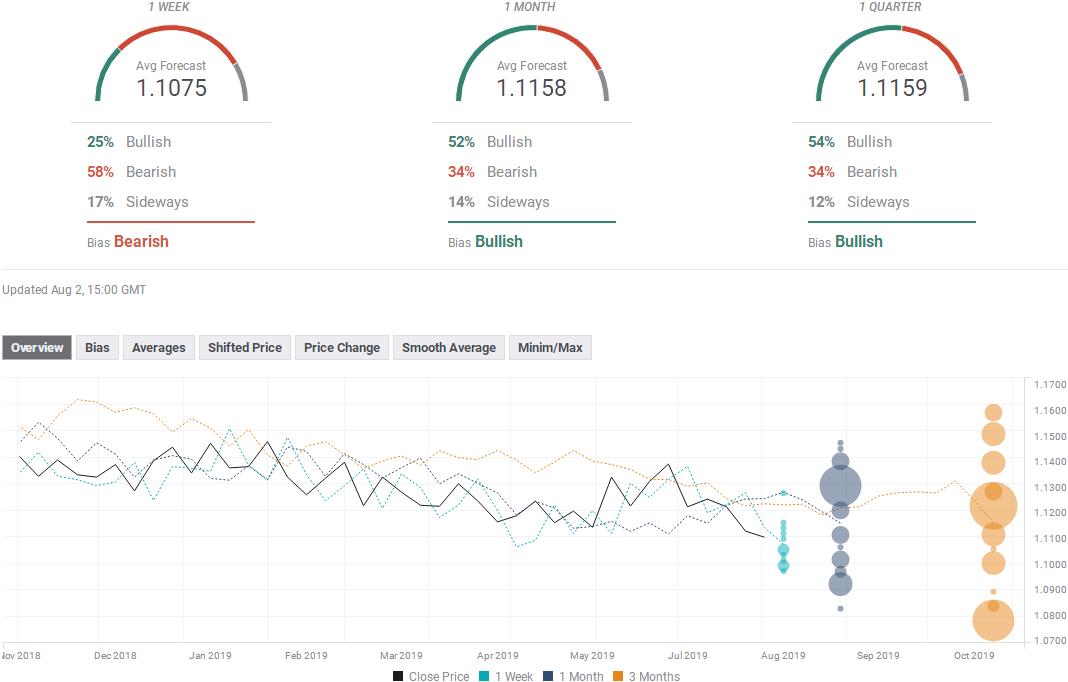Select the Minim/Max tab

tap(550, 348)
